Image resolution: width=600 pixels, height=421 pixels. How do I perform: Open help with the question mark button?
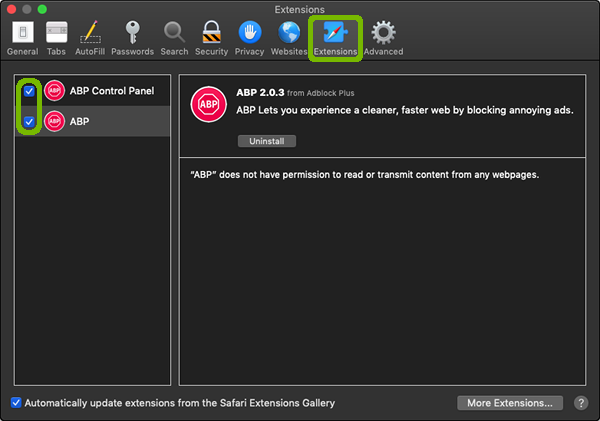[581, 403]
